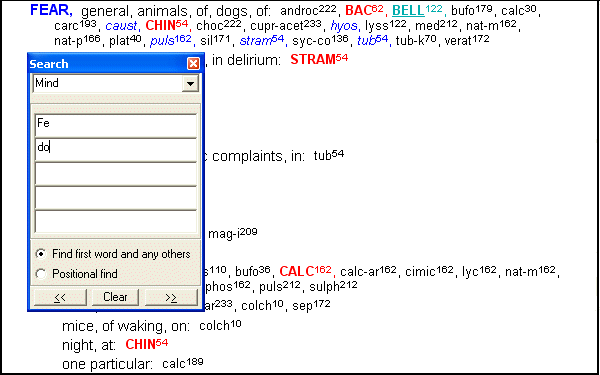This screenshot has height=375, width=600.
Task: Click the red CALC162 remedy
Action: (305, 271)
